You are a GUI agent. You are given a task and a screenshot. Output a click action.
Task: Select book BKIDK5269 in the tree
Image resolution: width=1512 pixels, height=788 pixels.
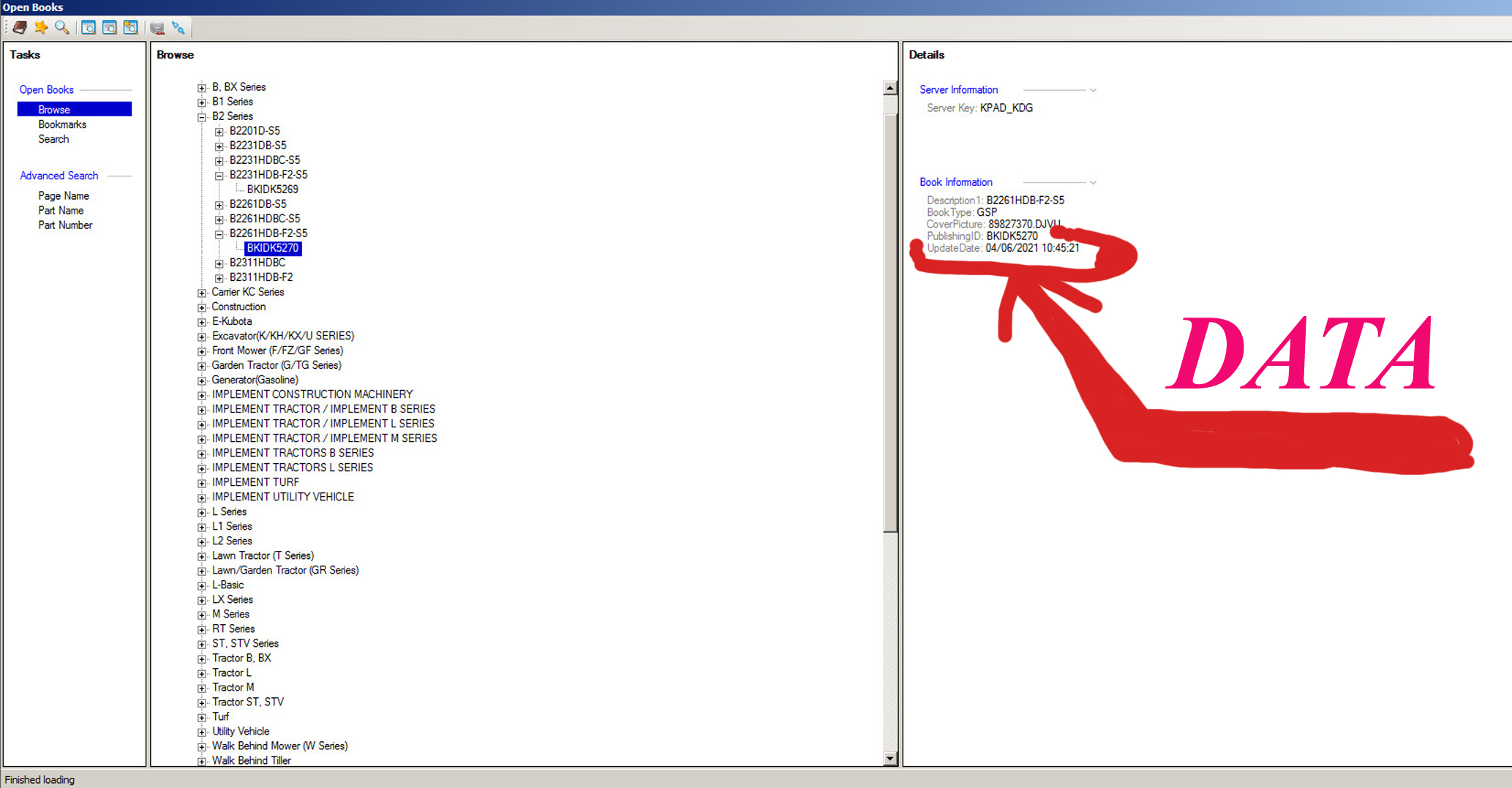(x=272, y=190)
